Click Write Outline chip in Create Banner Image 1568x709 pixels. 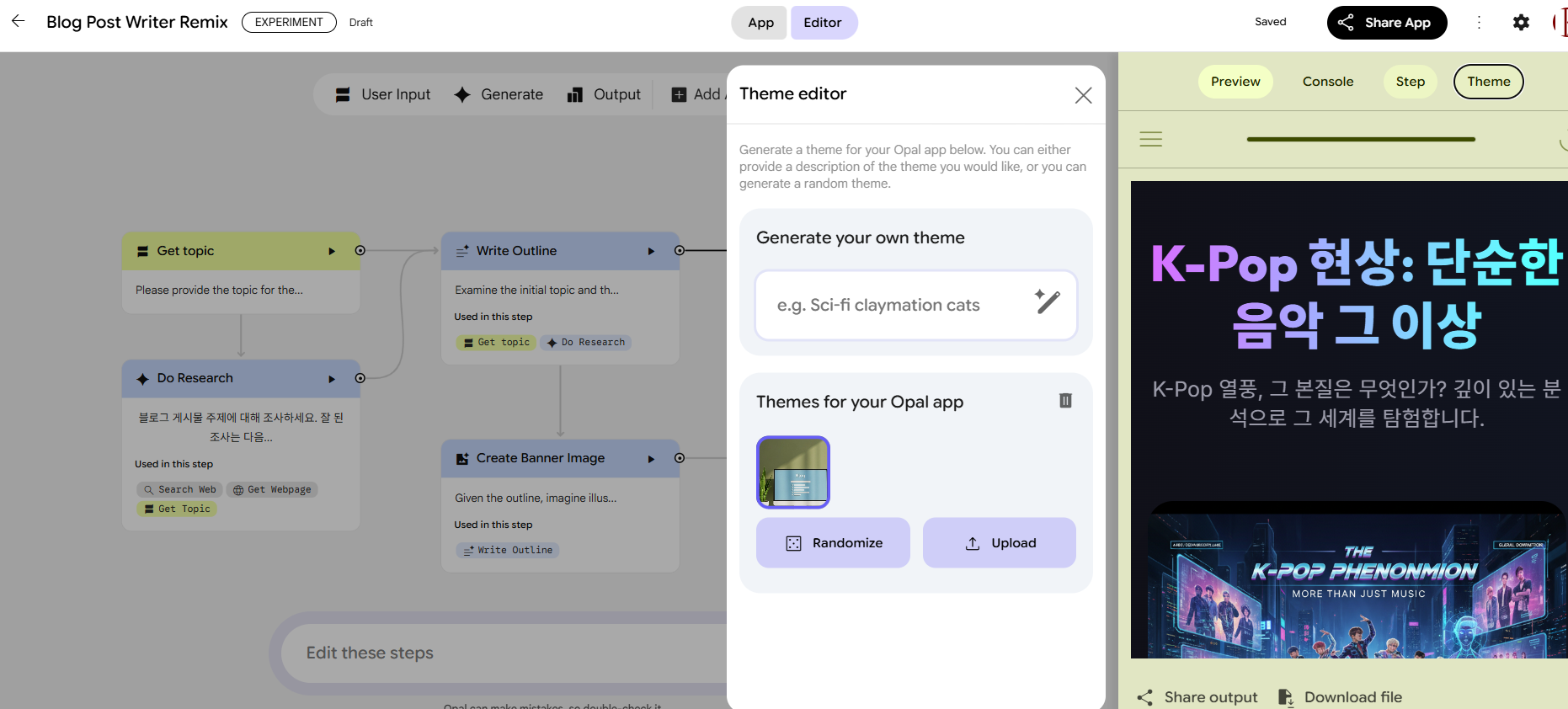pyautogui.click(x=508, y=550)
